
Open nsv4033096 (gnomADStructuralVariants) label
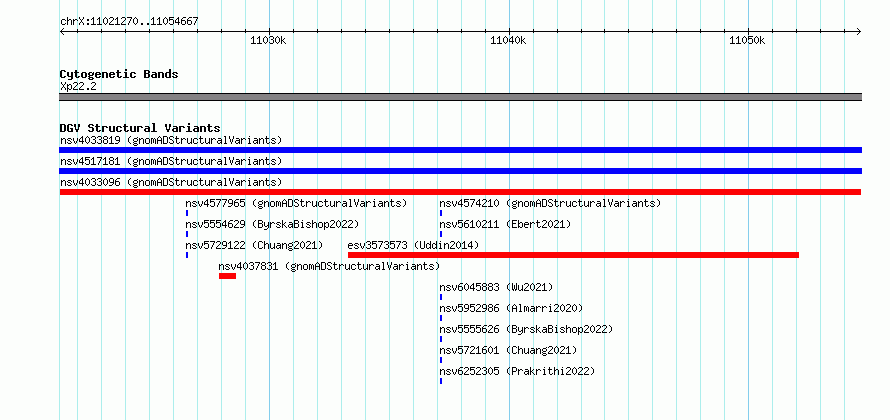(171, 182)
